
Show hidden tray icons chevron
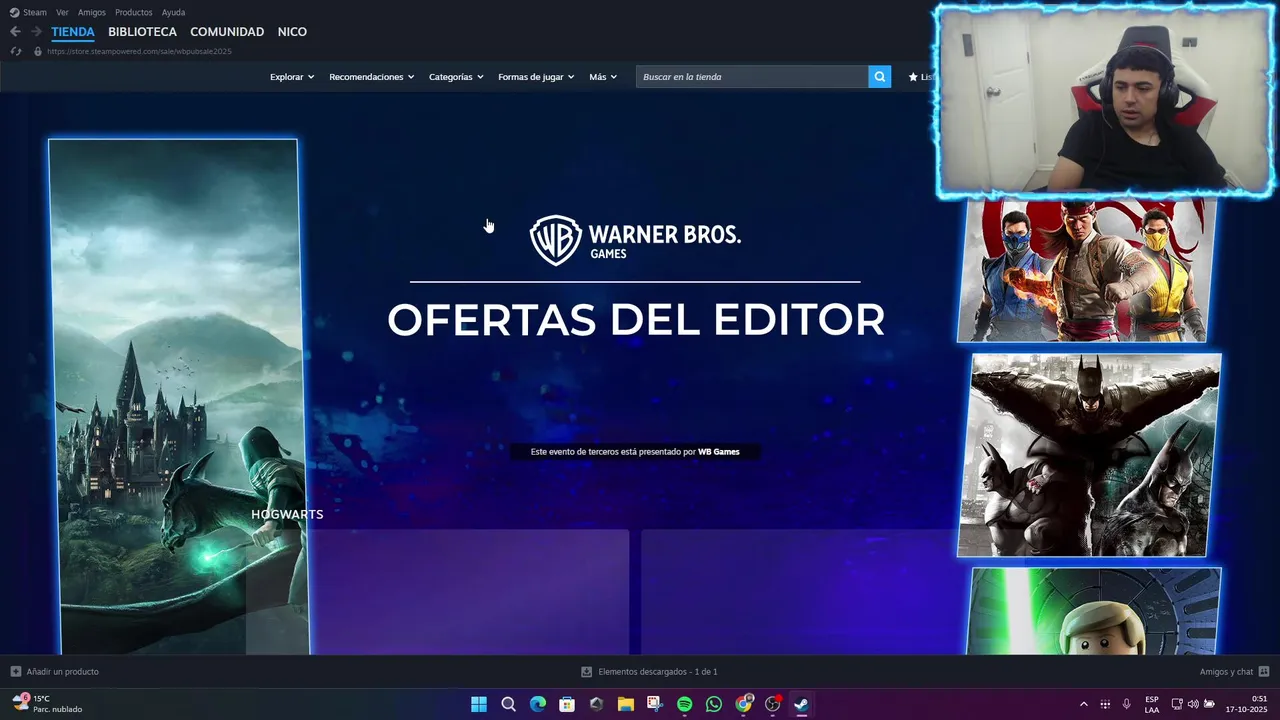pos(1083,704)
